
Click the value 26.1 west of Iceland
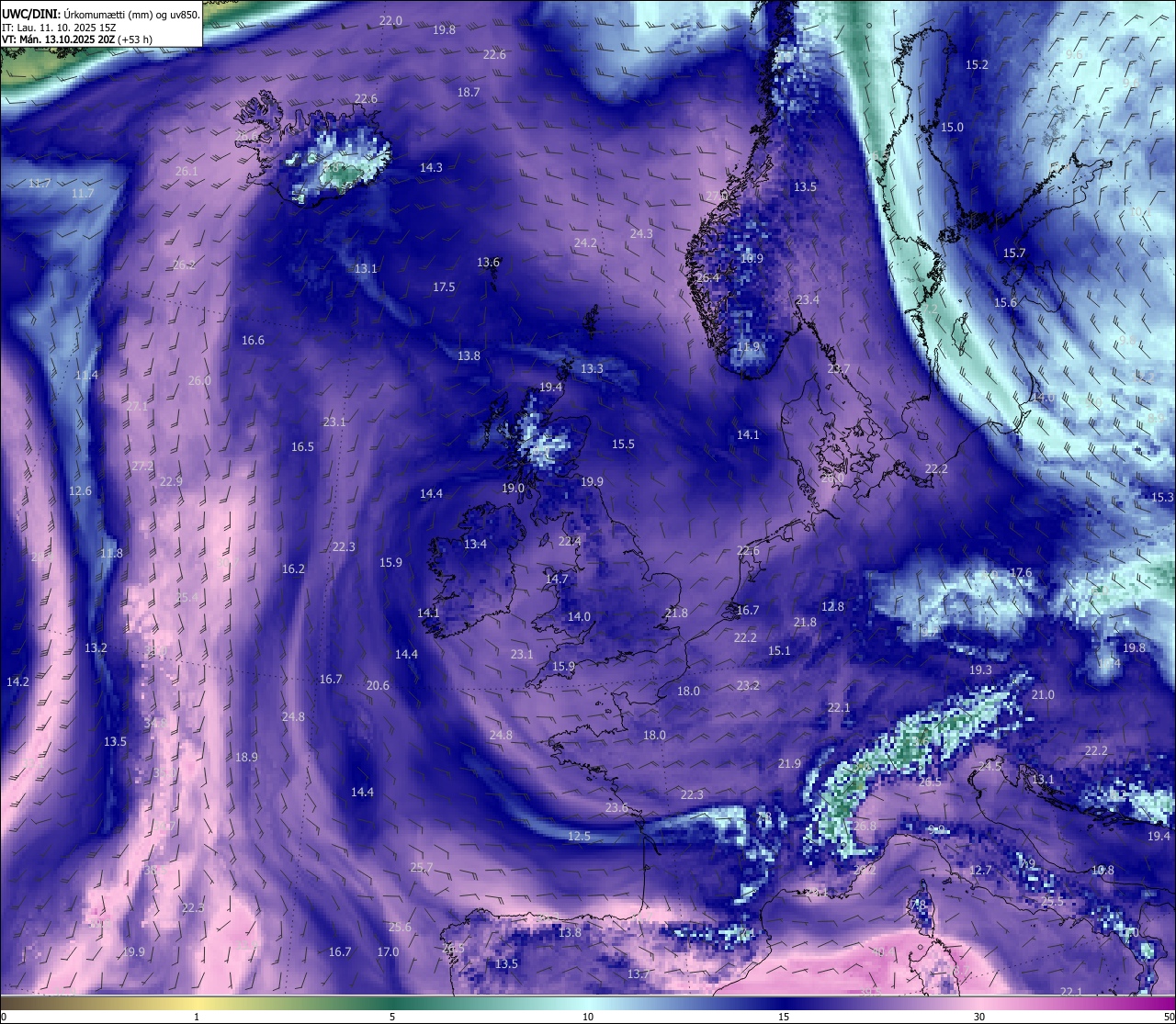click(187, 171)
